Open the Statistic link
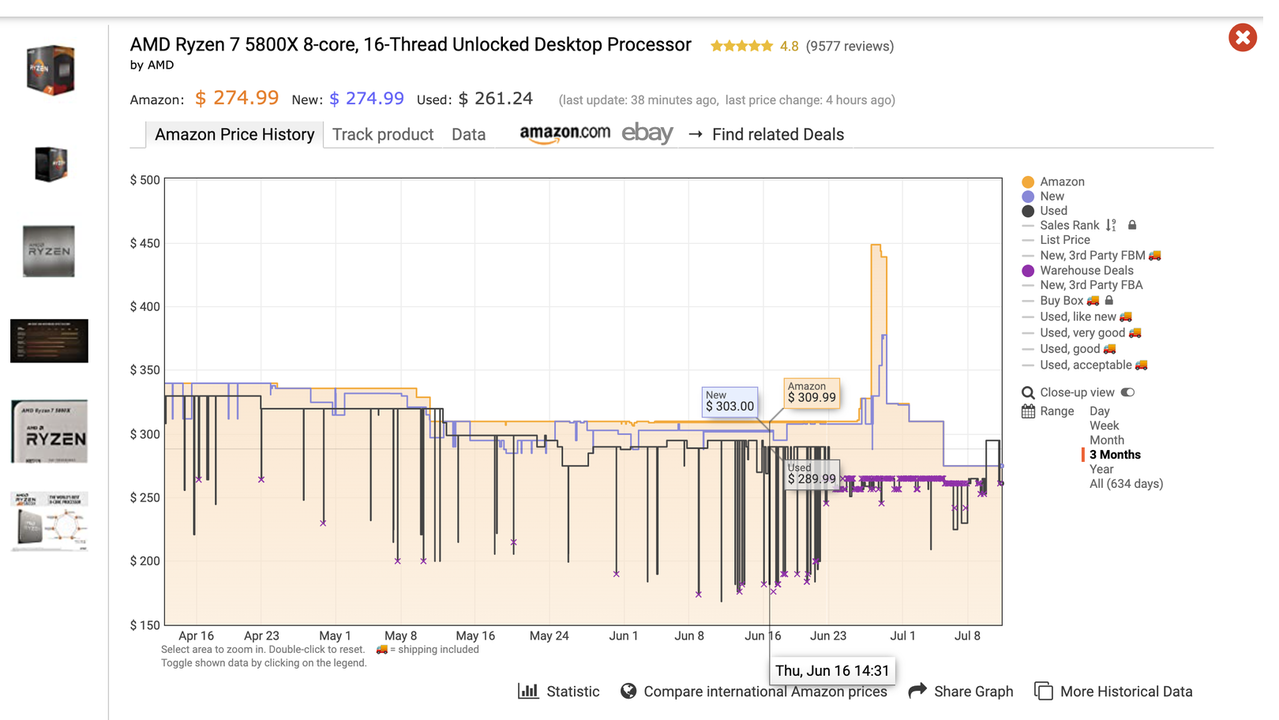1279x720 pixels. (573, 691)
